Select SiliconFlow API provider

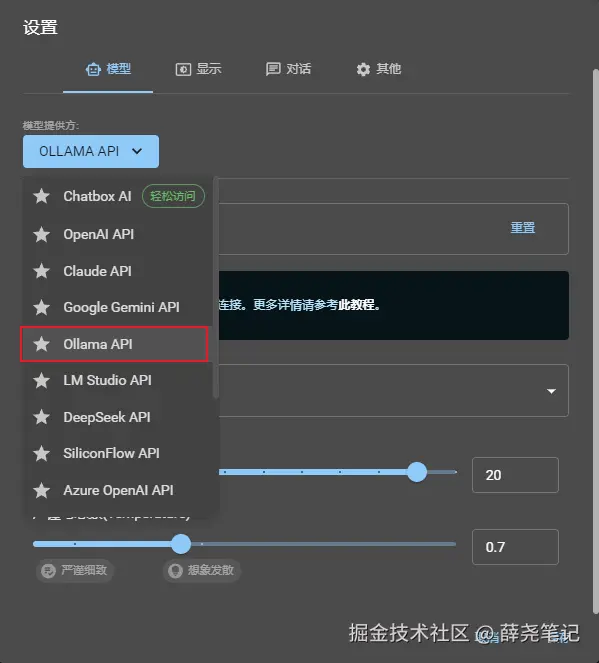tap(118, 453)
